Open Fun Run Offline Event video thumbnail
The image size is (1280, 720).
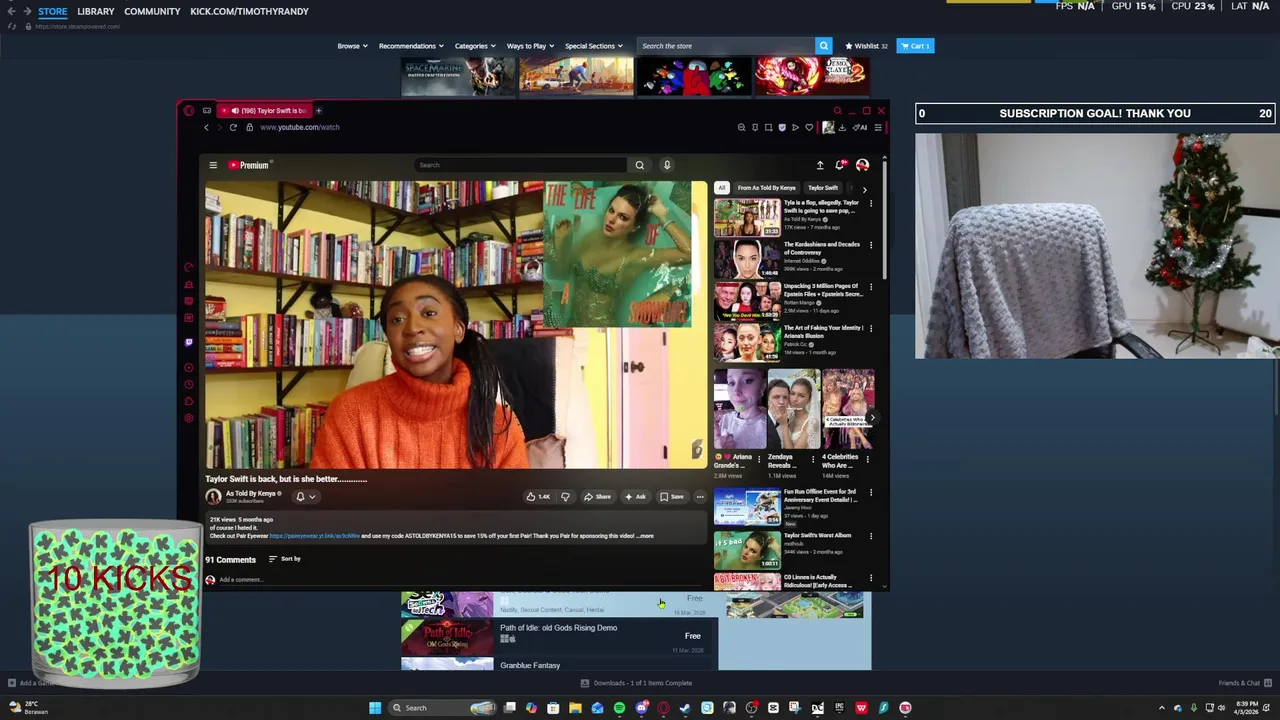(747, 507)
